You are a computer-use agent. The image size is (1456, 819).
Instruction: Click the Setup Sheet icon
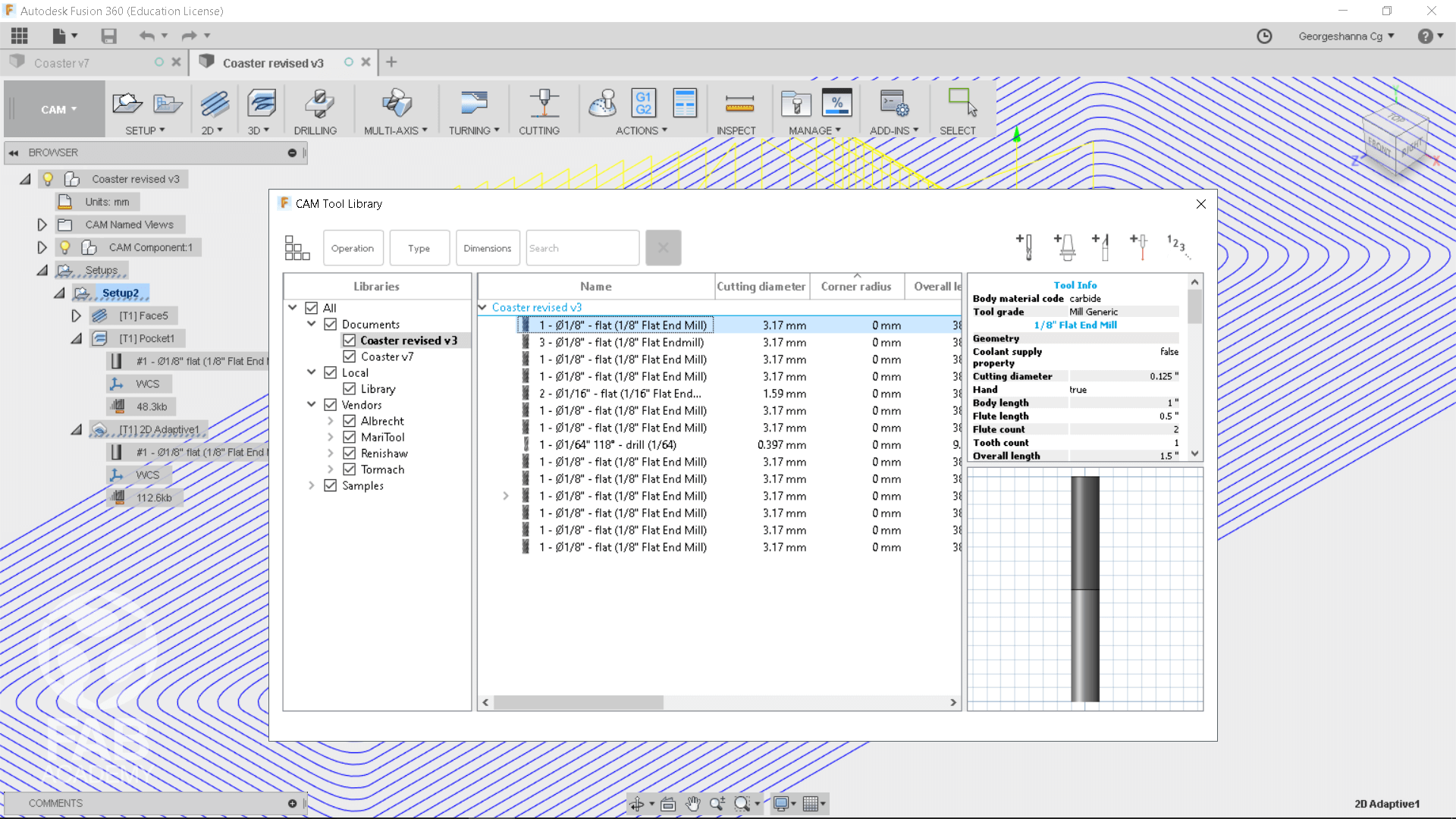[x=685, y=104]
